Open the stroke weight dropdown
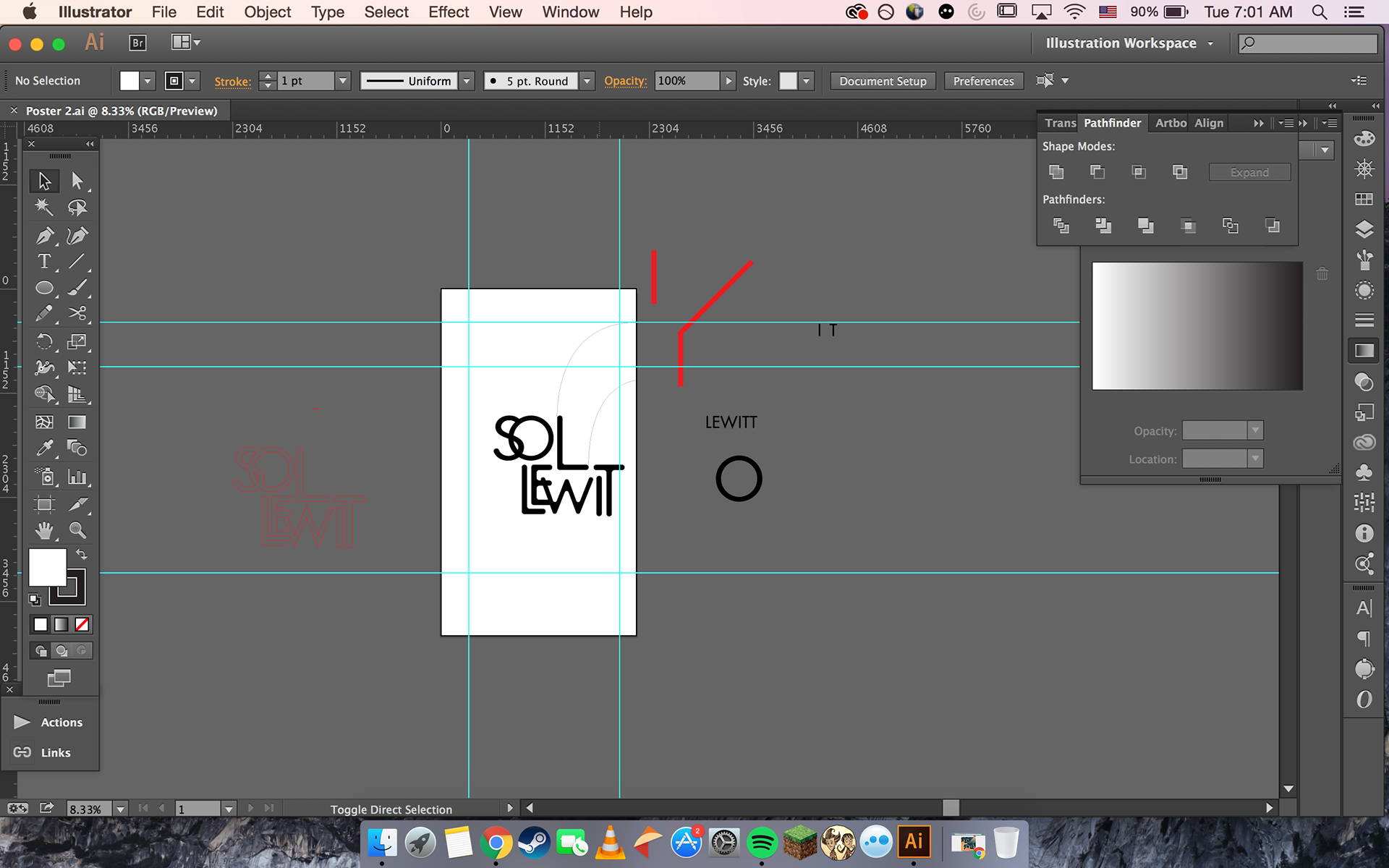The height and width of the screenshot is (868, 1389). [x=343, y=81]
